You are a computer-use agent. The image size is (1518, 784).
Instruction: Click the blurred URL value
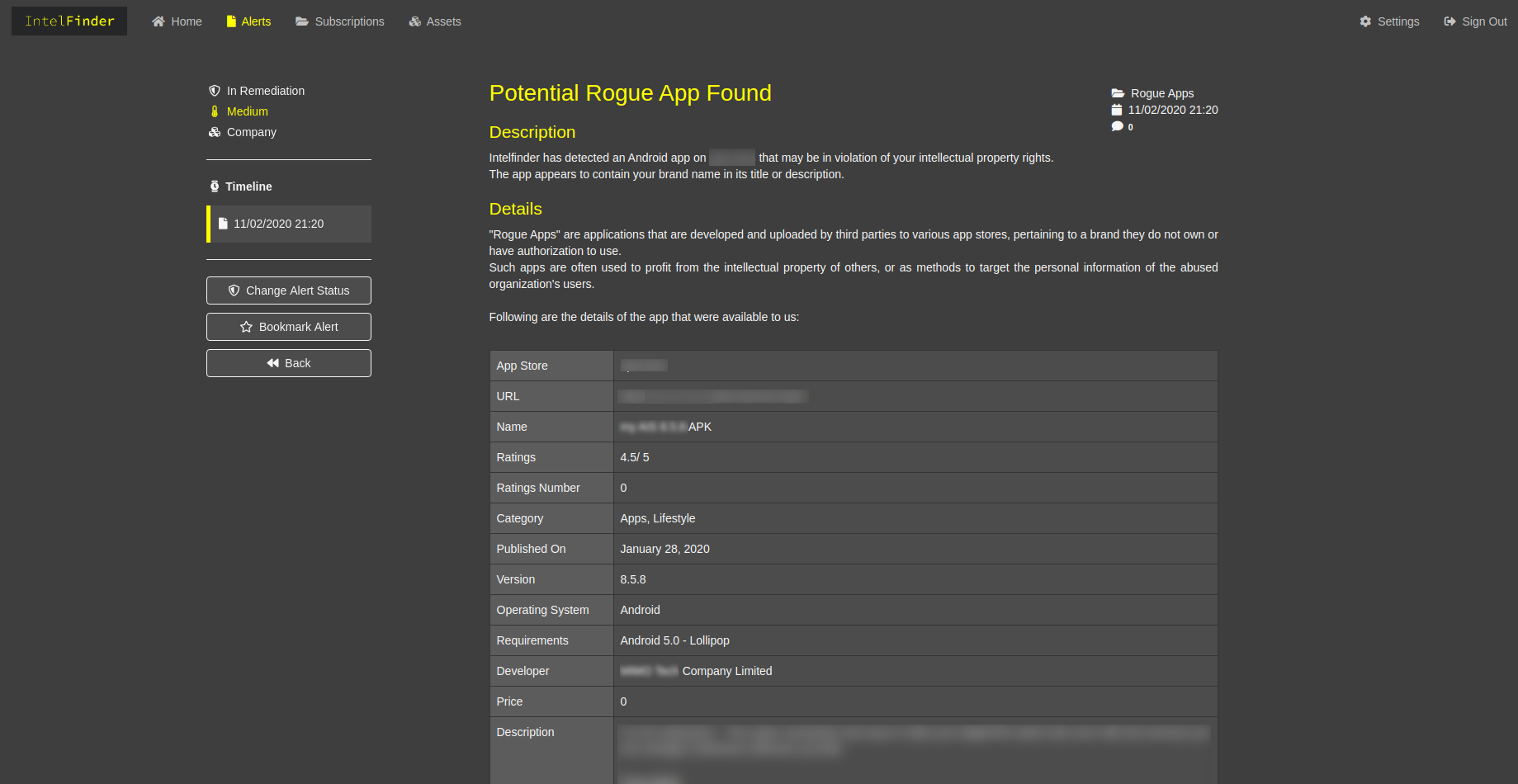point(712,396)
